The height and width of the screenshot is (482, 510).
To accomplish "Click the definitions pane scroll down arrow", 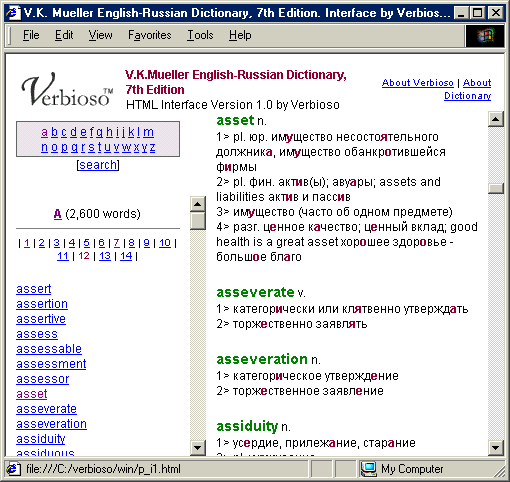I will [x=496, y=448].
